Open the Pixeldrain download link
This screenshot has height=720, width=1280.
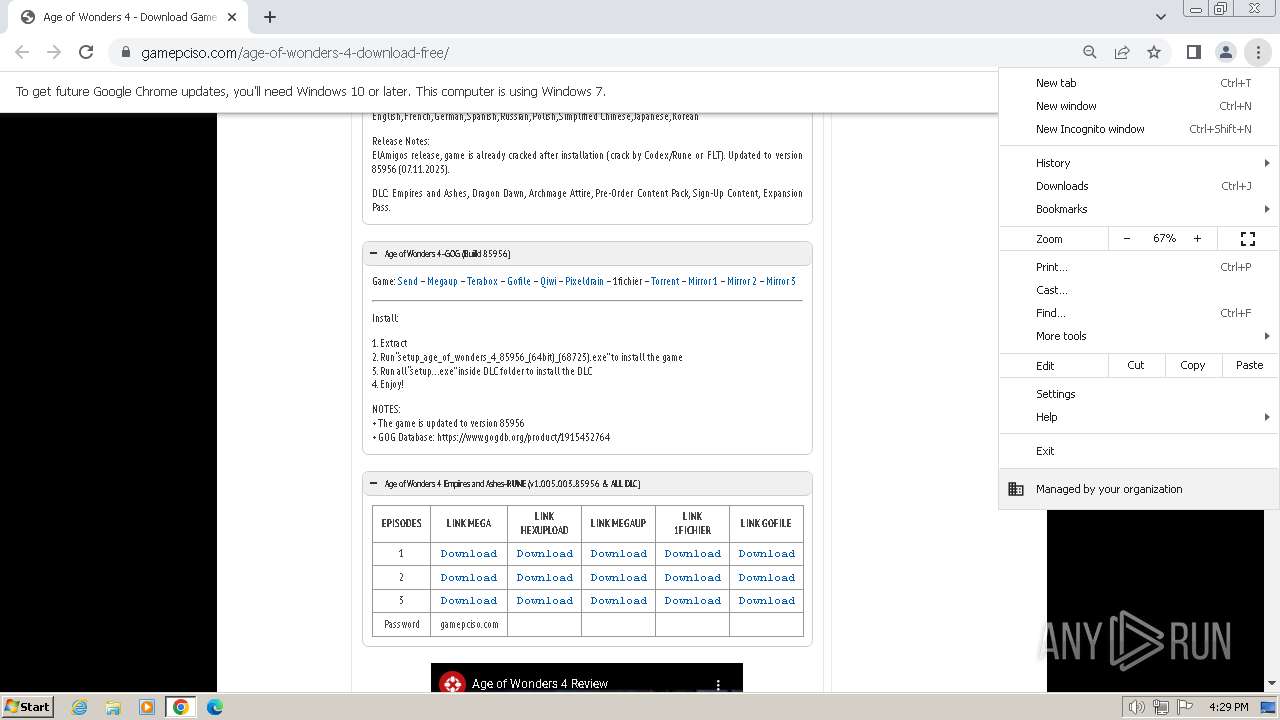[x=585, y=281]
